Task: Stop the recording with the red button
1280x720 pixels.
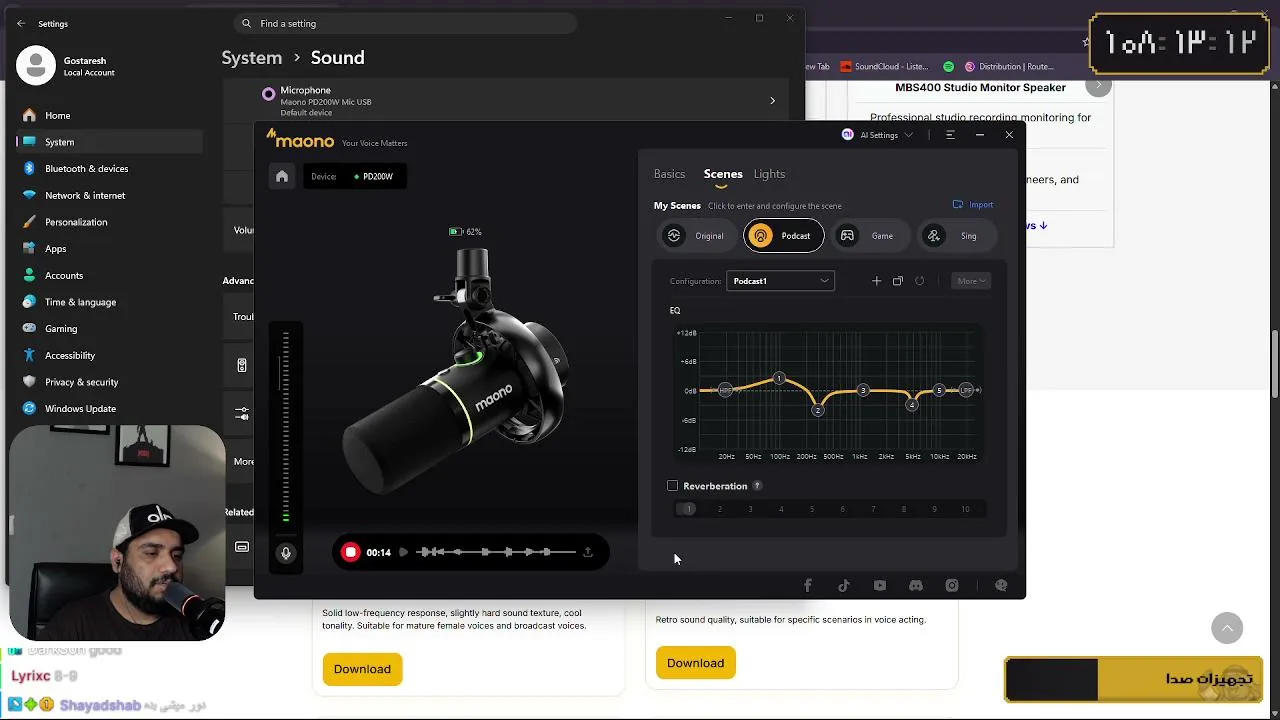Action: point(350,552)
